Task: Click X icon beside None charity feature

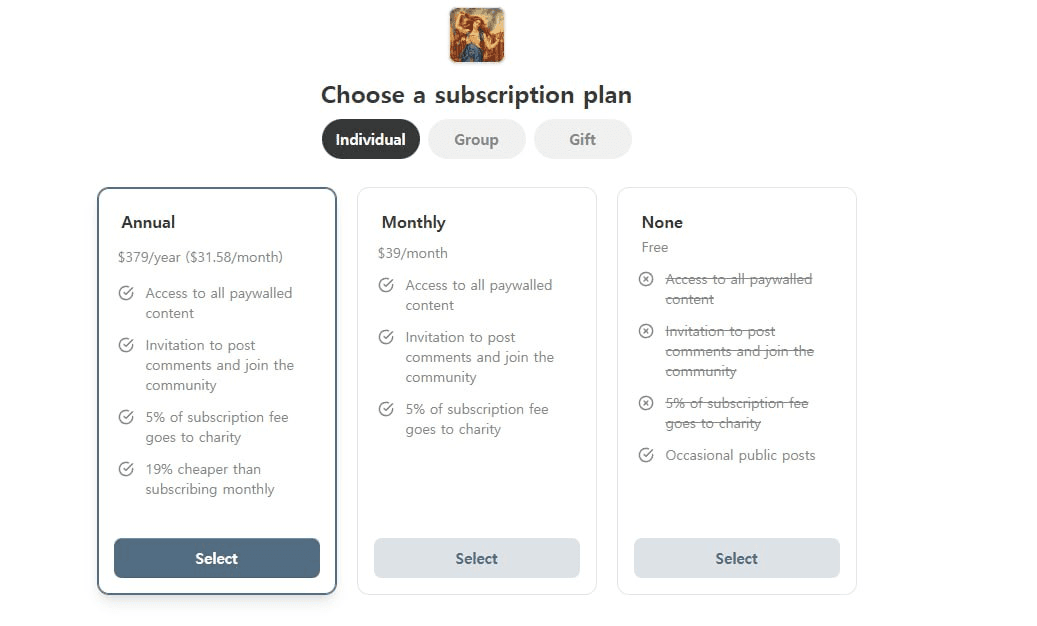Action: (x=646, y=403)
